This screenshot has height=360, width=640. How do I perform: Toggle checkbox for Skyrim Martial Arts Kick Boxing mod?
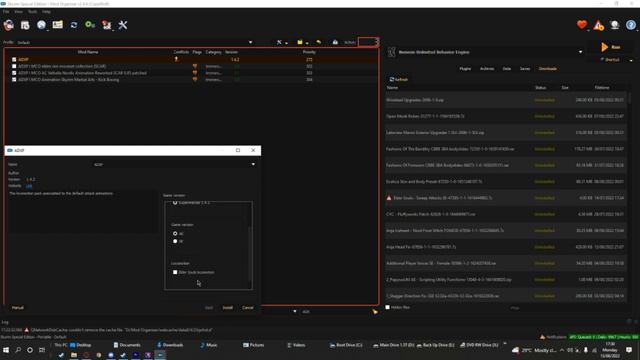(x=14, y=80)
